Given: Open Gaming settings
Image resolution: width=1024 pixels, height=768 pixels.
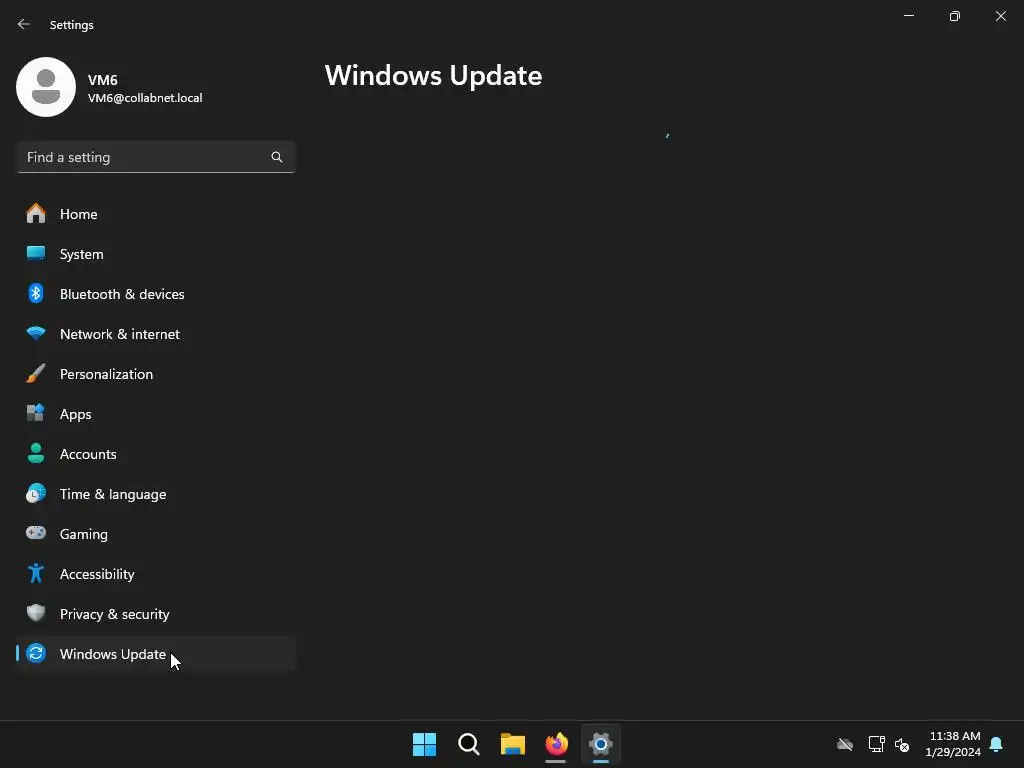Looking at the screenshot, I should click(155, 534).
